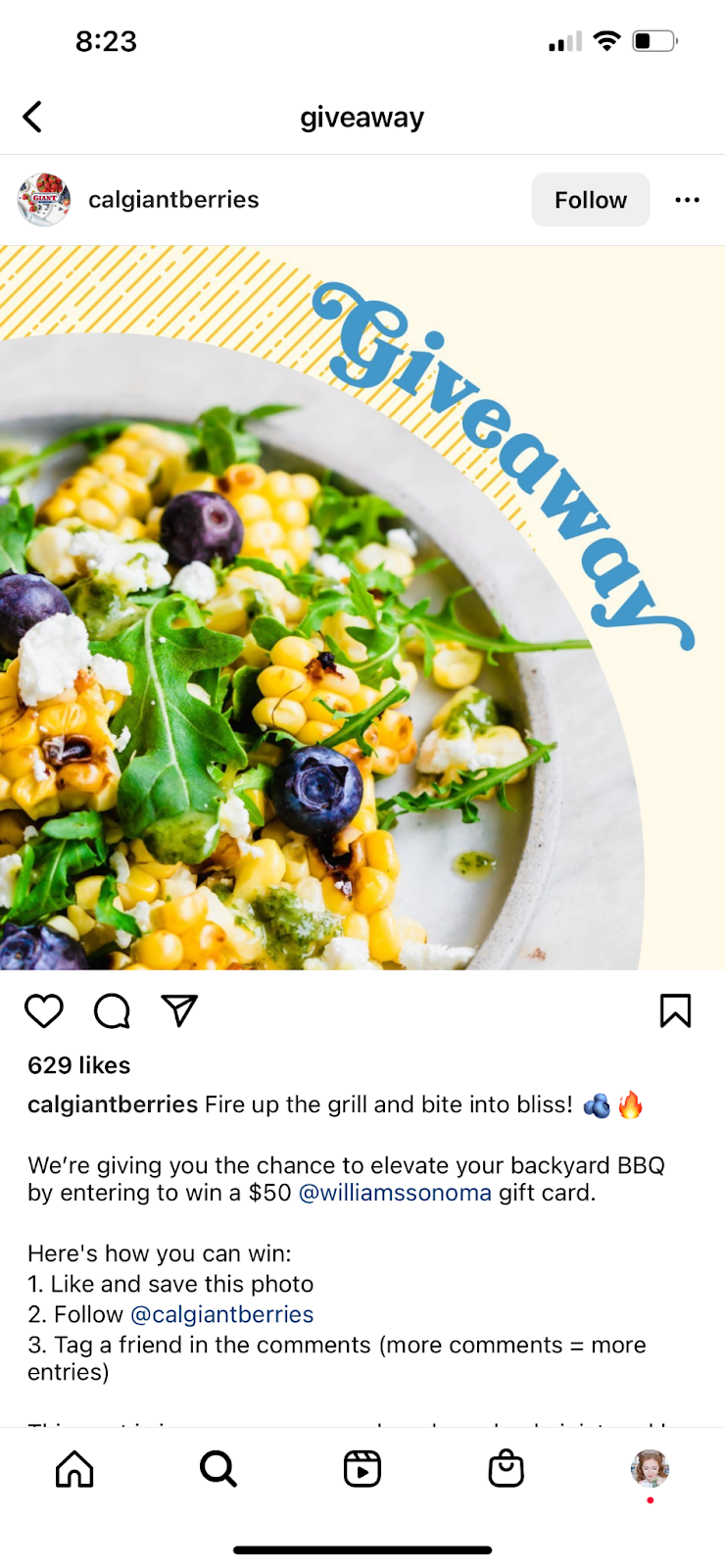
Task: Go back using the left chevron arrow
Action: tap(32, 117)
